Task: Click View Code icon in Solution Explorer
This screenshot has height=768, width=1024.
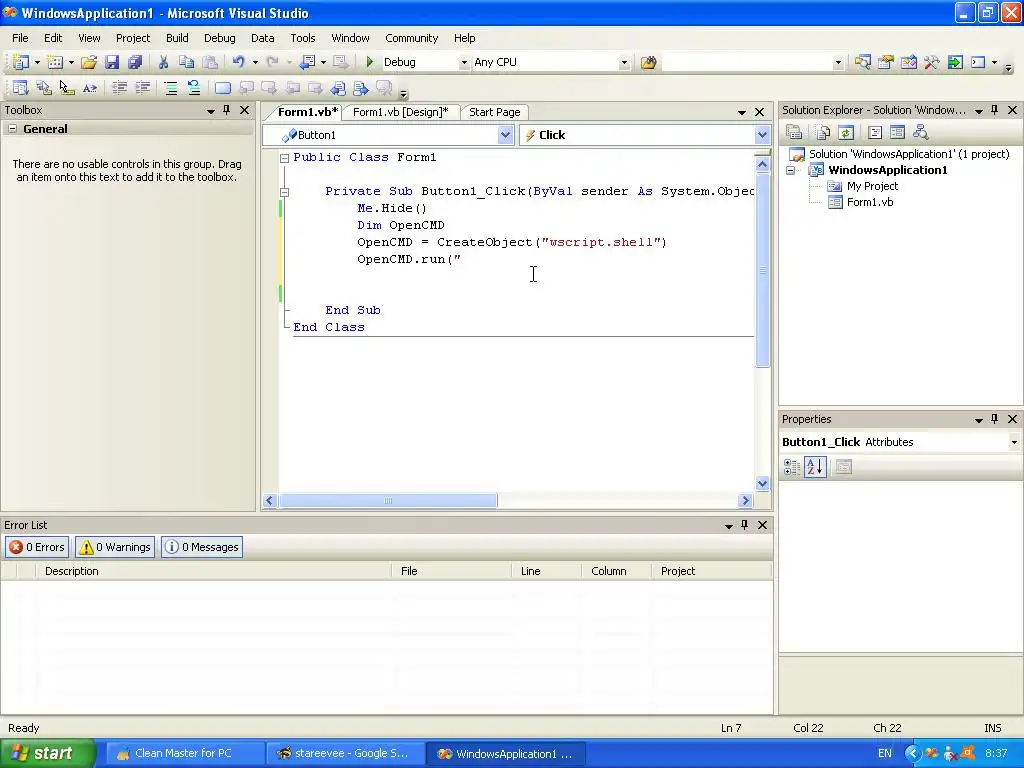Action: tap(874, 133)
